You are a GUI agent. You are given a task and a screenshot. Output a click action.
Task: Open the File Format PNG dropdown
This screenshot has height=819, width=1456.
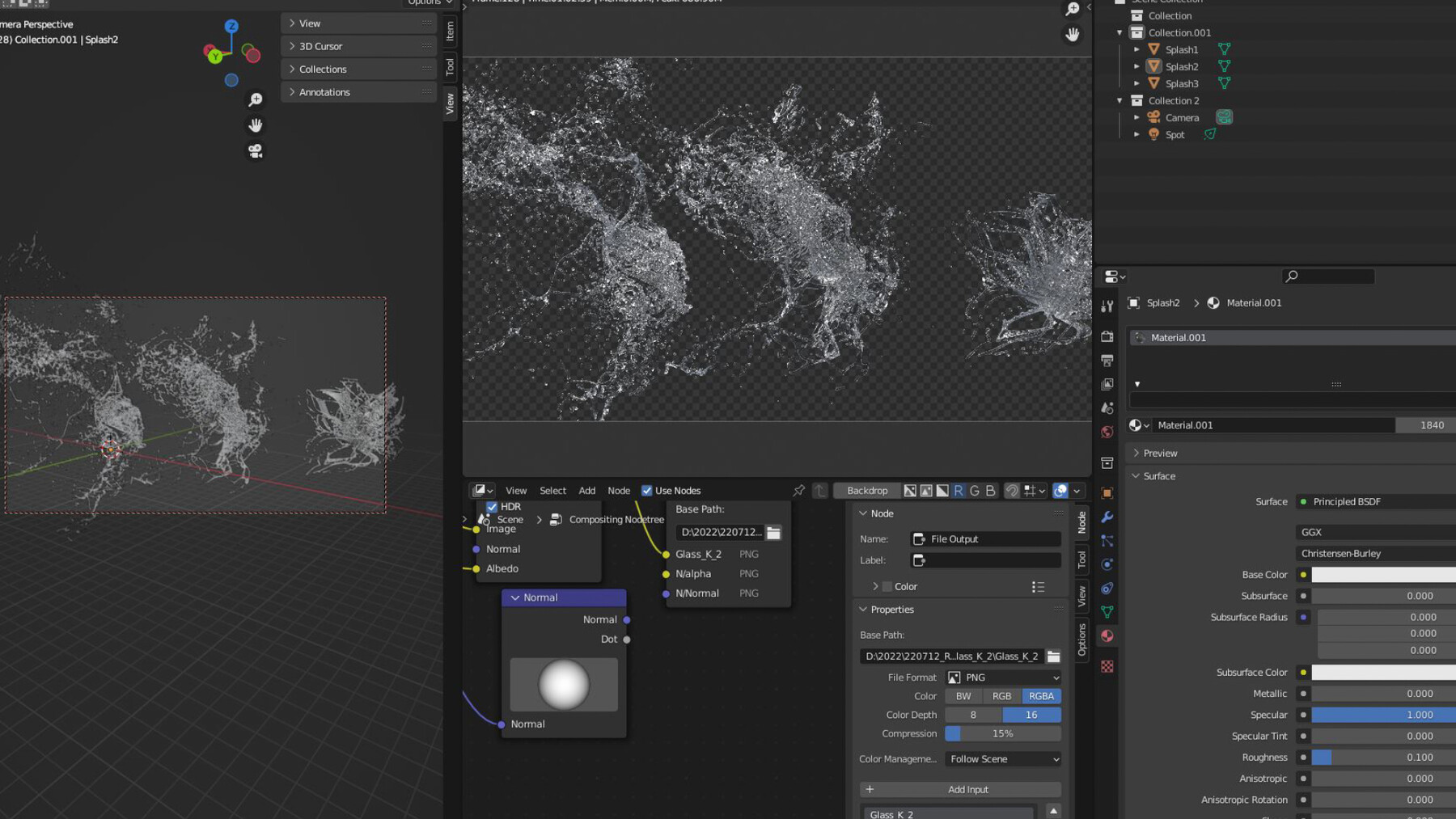[x=1003, y=677]
